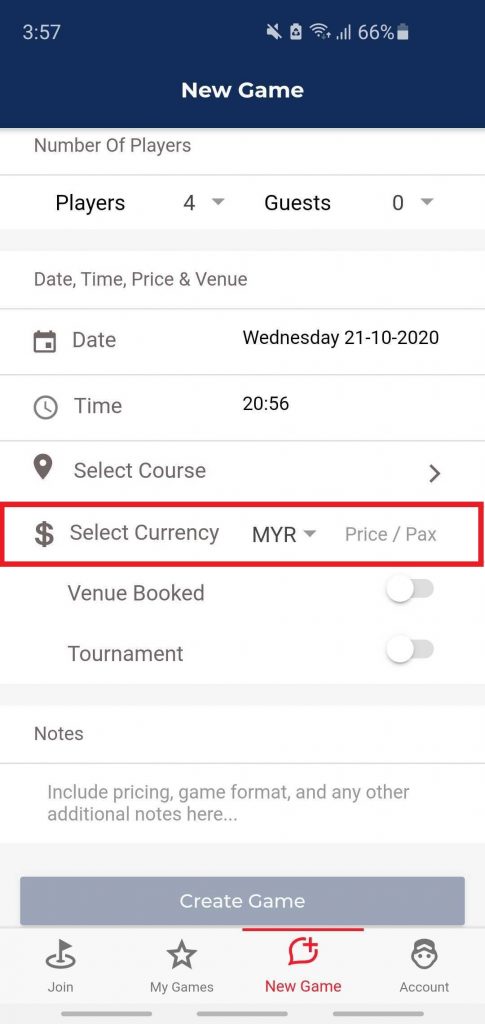Open the Guests count dropdown
Screen dimensions: 485x1024
coord(413,202)
